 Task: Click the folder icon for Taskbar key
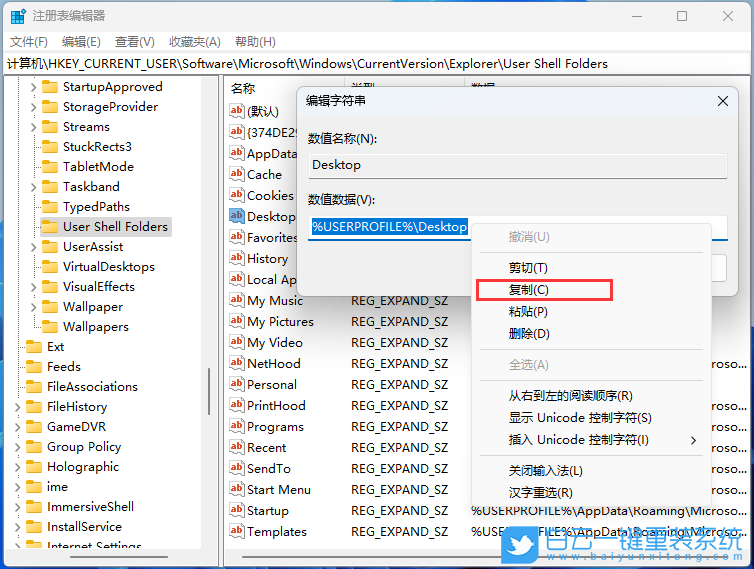coord(49,187)
